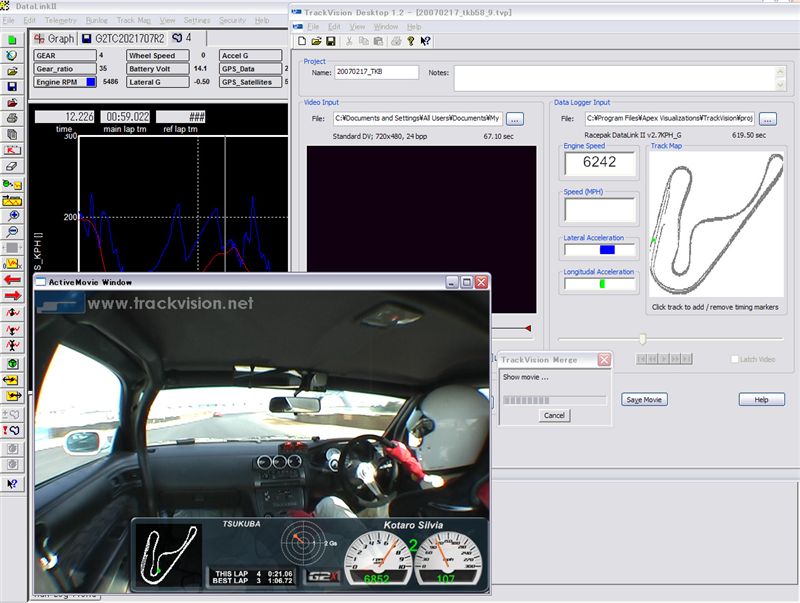Click the Help button in TrackVision
Viewport: 800px width, 603px height.
pos(761,399)
